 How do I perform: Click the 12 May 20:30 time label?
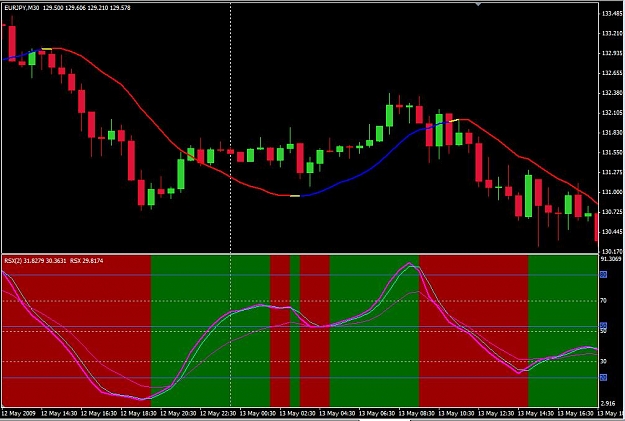click(178, 413)
